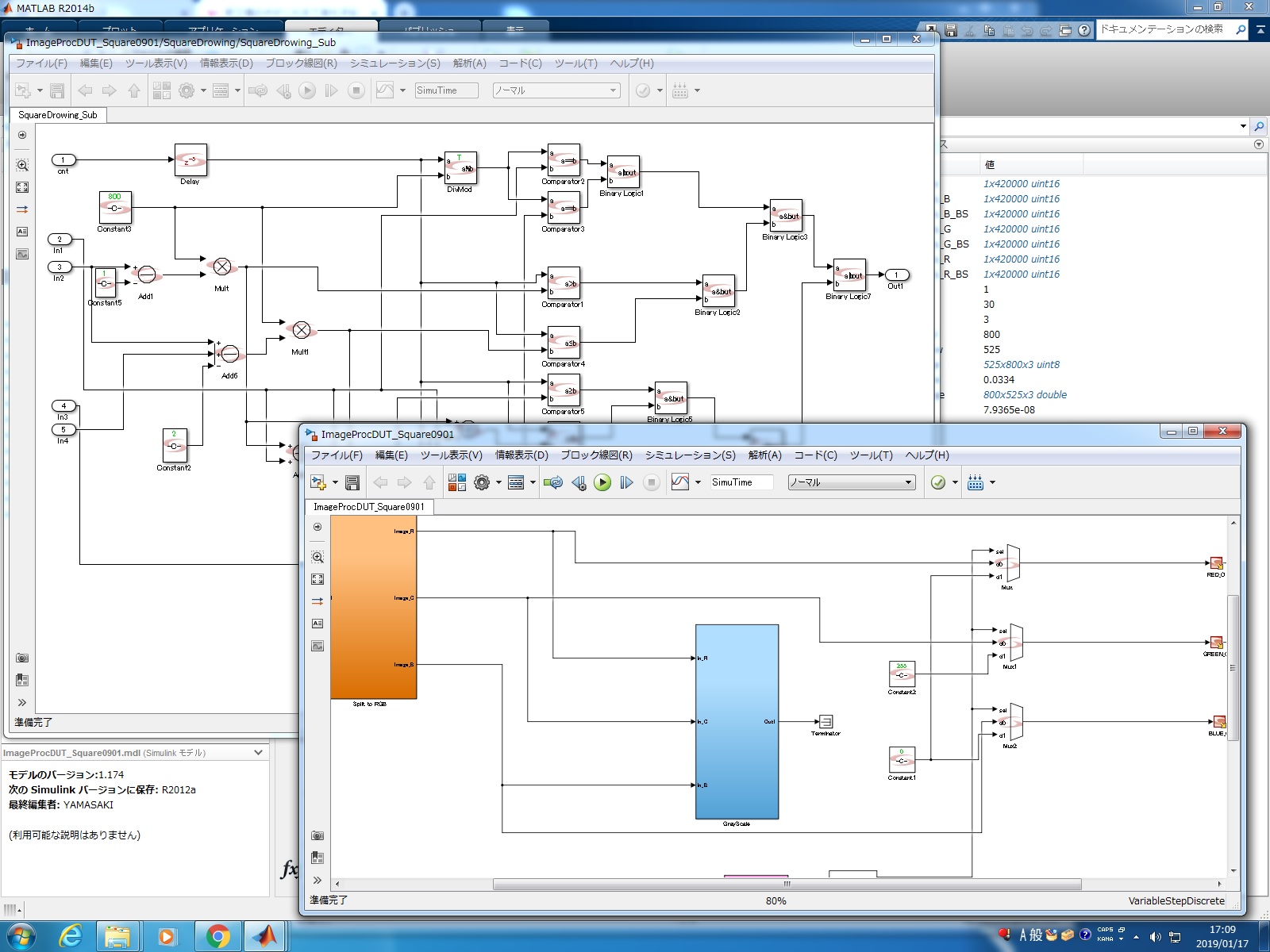Open シミュレーション(S) menu in ImageProcDUT_Square0901 window

690,455
